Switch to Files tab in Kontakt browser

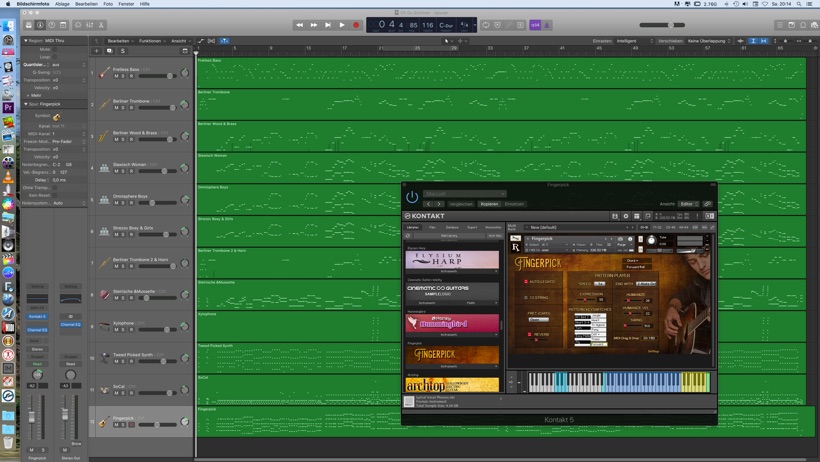[432, 228]
